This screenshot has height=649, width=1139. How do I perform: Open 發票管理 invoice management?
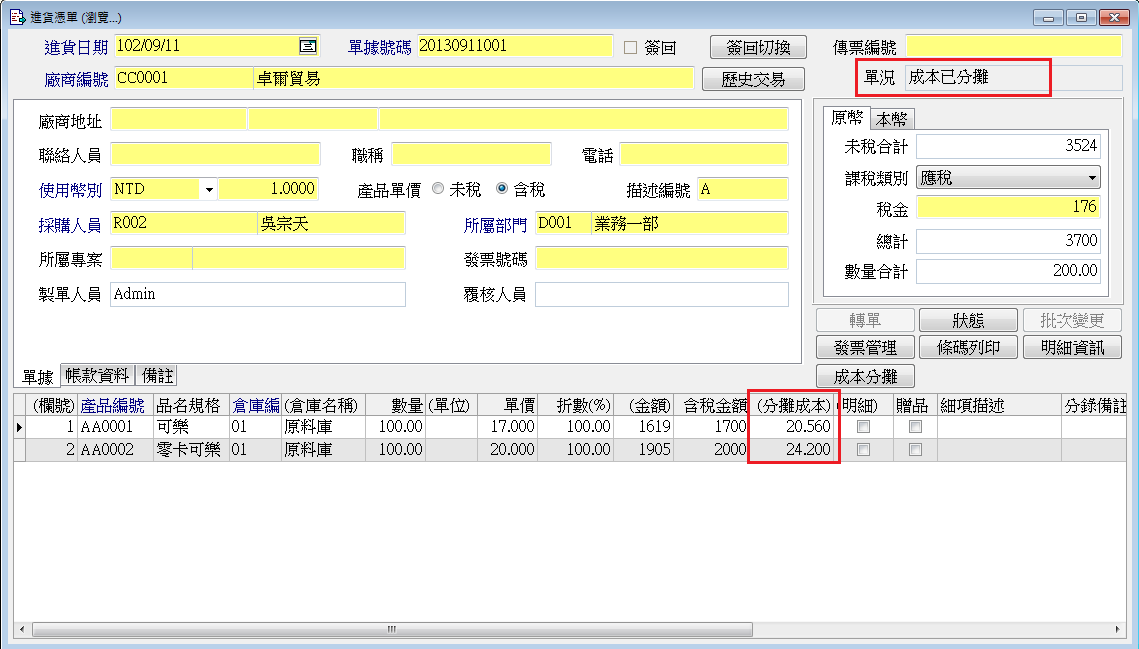(x=865, y=347)
